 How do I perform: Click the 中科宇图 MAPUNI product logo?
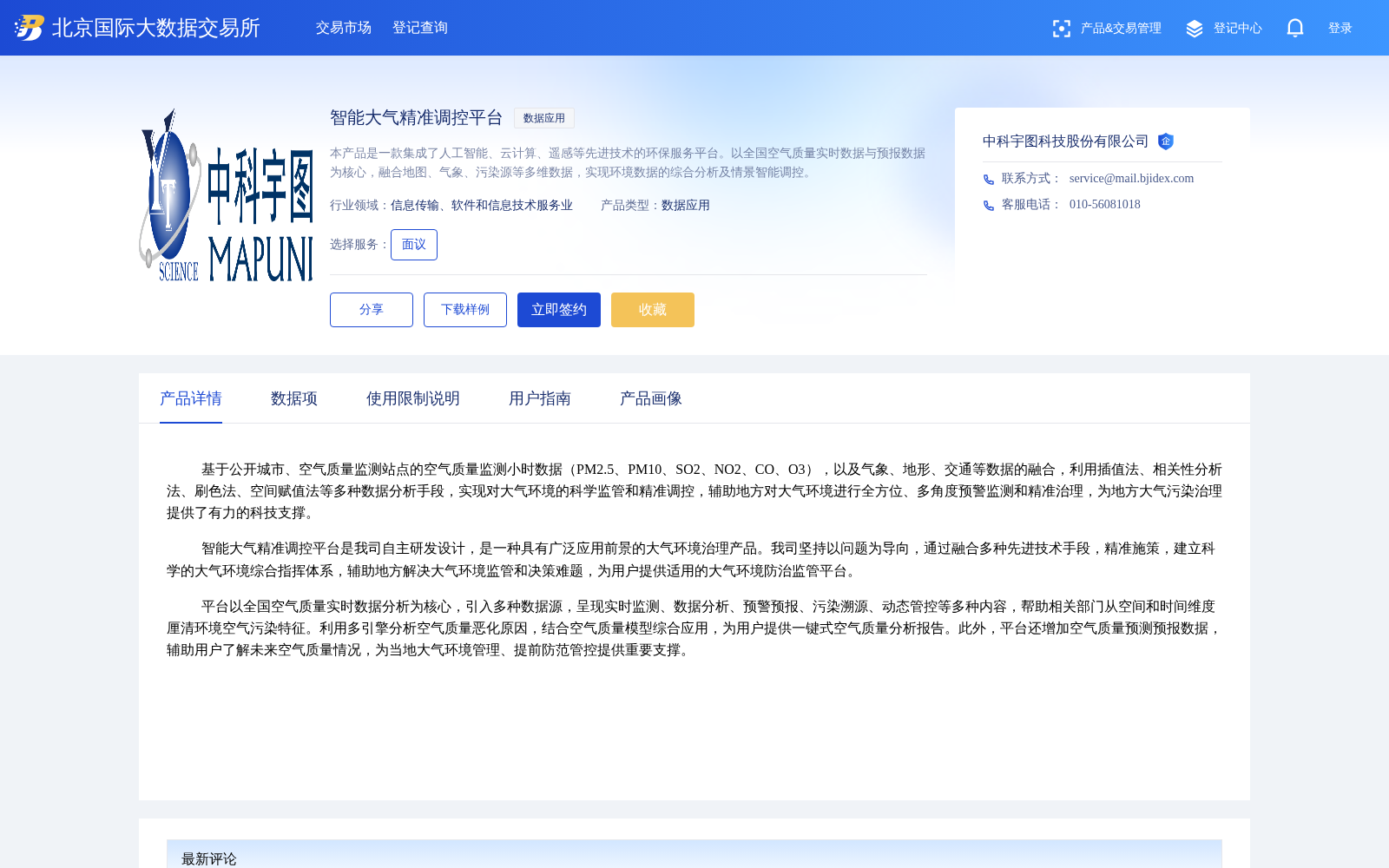[x=226, y=194]
